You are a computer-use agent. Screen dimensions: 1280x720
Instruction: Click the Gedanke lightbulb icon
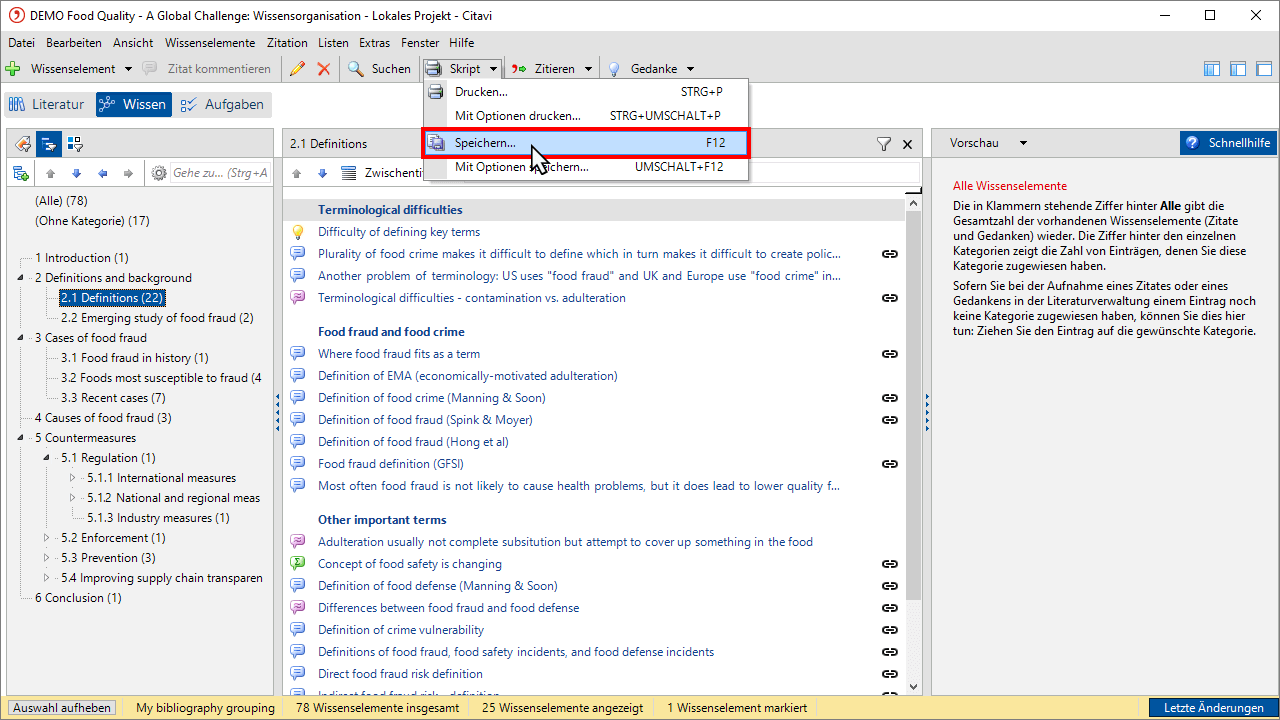coord(615,69)
